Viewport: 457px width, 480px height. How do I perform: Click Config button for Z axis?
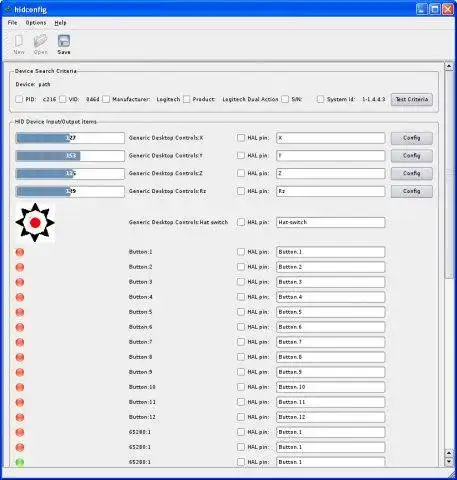412,173
